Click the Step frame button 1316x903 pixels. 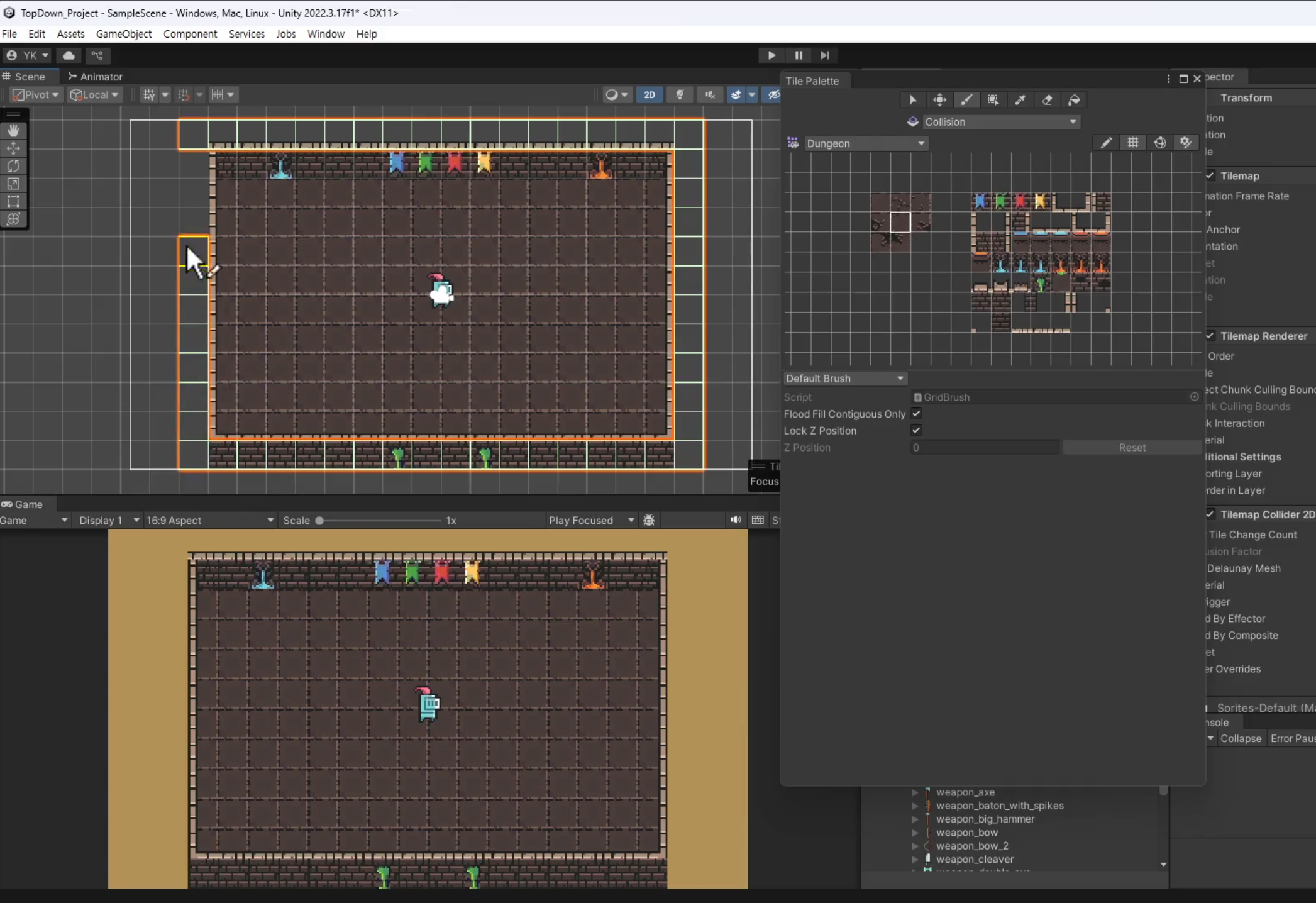pyautogui.click(x=825, y=55)
